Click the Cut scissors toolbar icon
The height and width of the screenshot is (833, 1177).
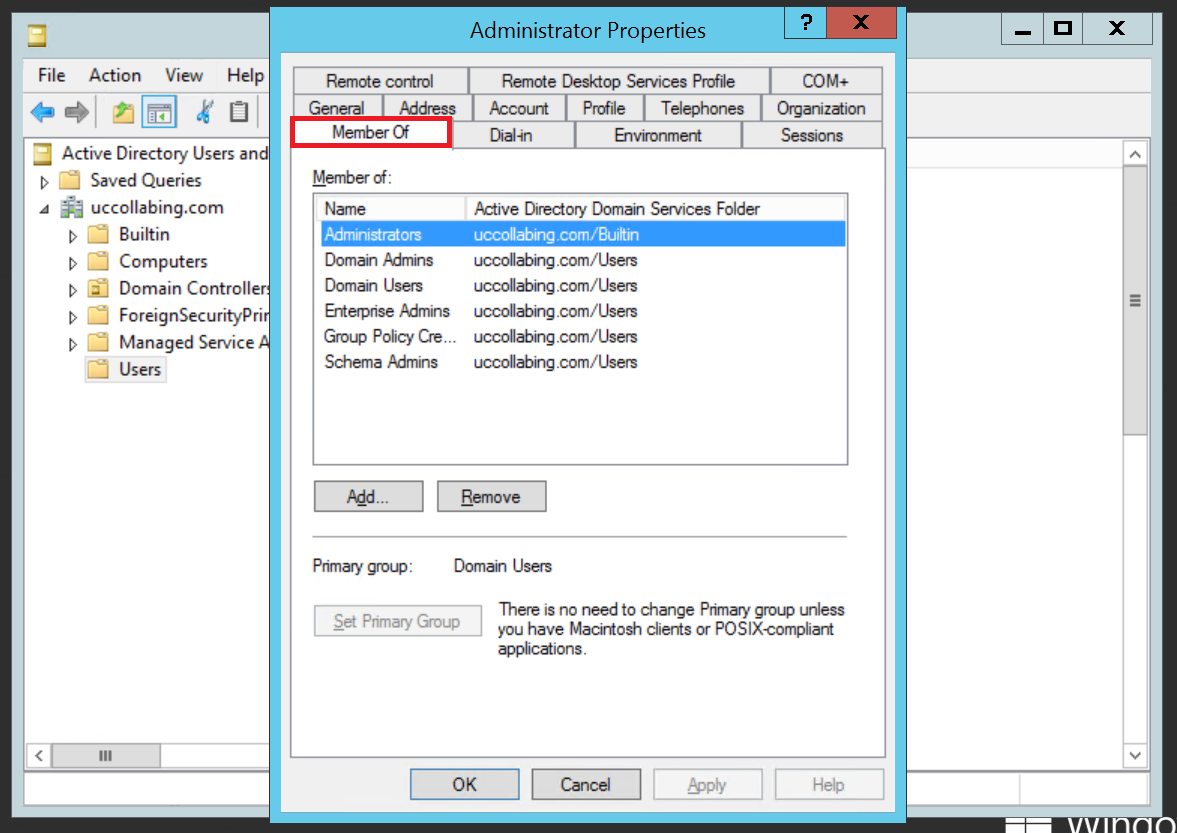pos(204,113)
